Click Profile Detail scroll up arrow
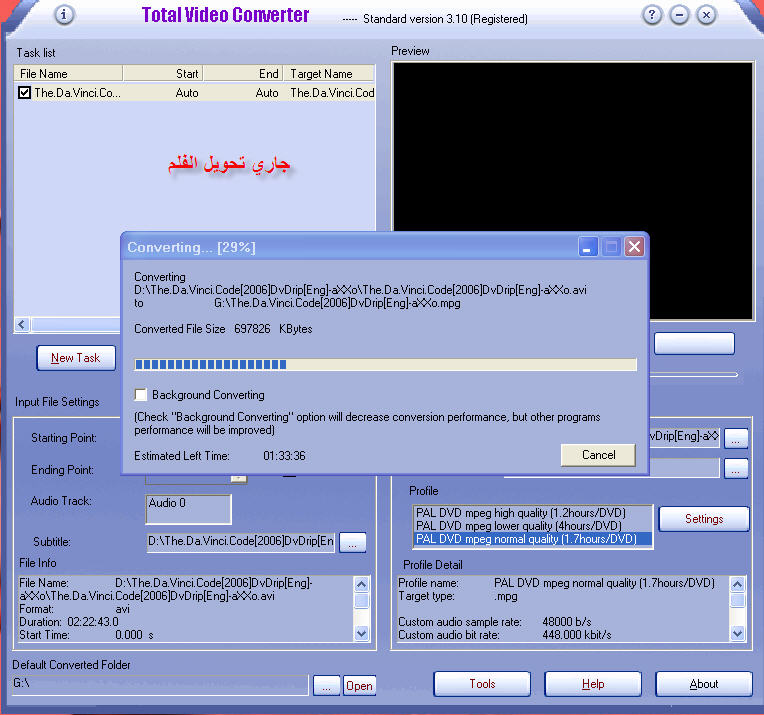 point(738,584)
